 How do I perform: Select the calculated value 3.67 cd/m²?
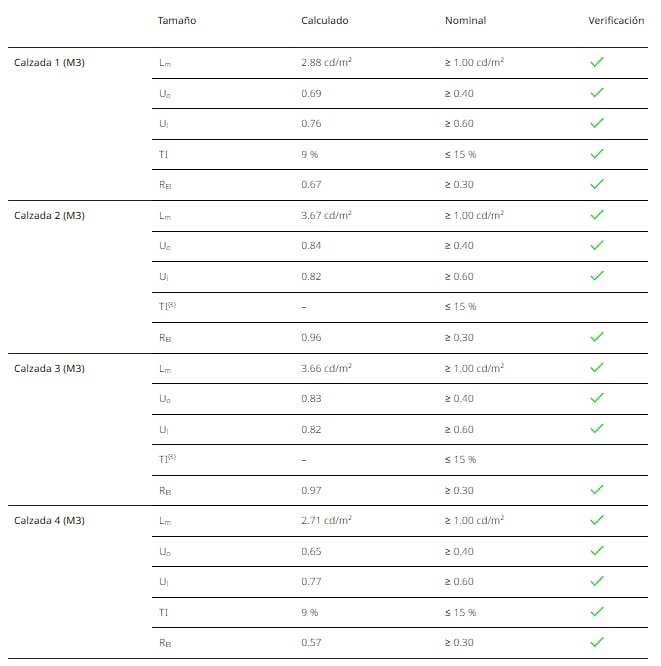pos(326,215)
